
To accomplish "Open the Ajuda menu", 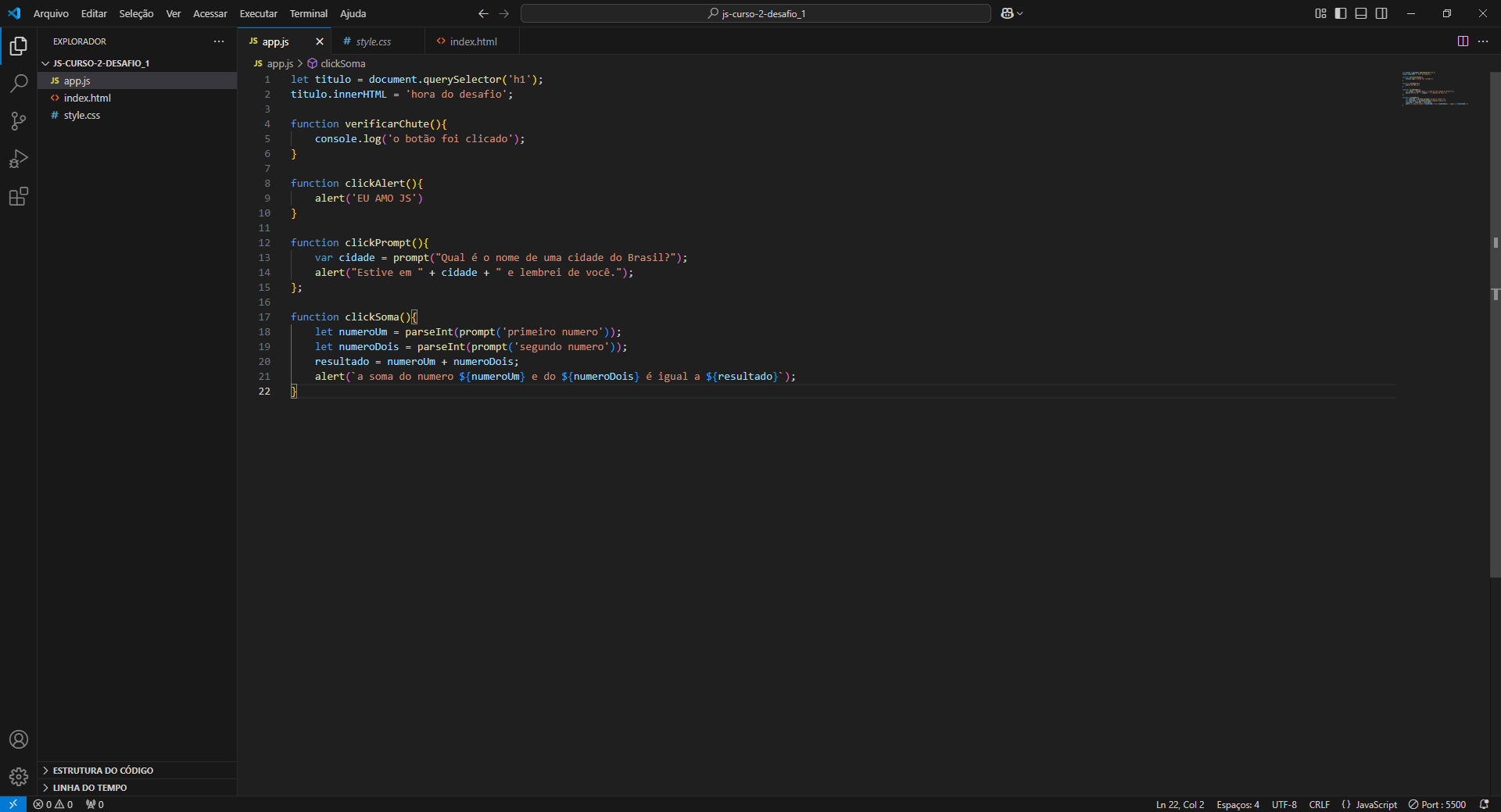I will pyautogui.click(x=353, y=13).
